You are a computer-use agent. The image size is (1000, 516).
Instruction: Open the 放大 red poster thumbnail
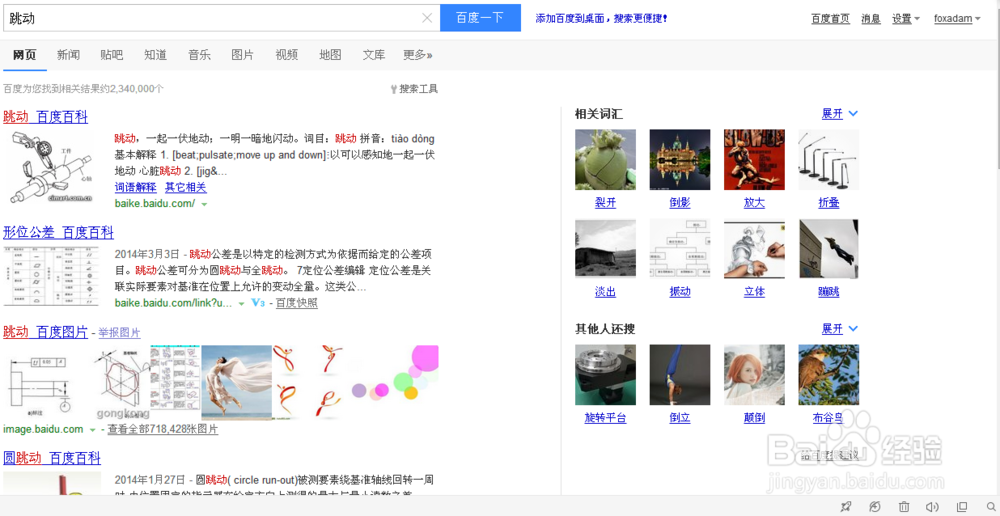click(x=754, y=159)
